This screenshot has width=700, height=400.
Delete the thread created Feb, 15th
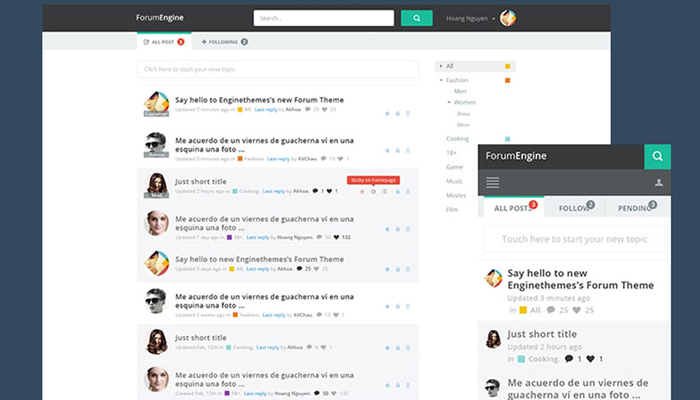[x=408, y=385]
